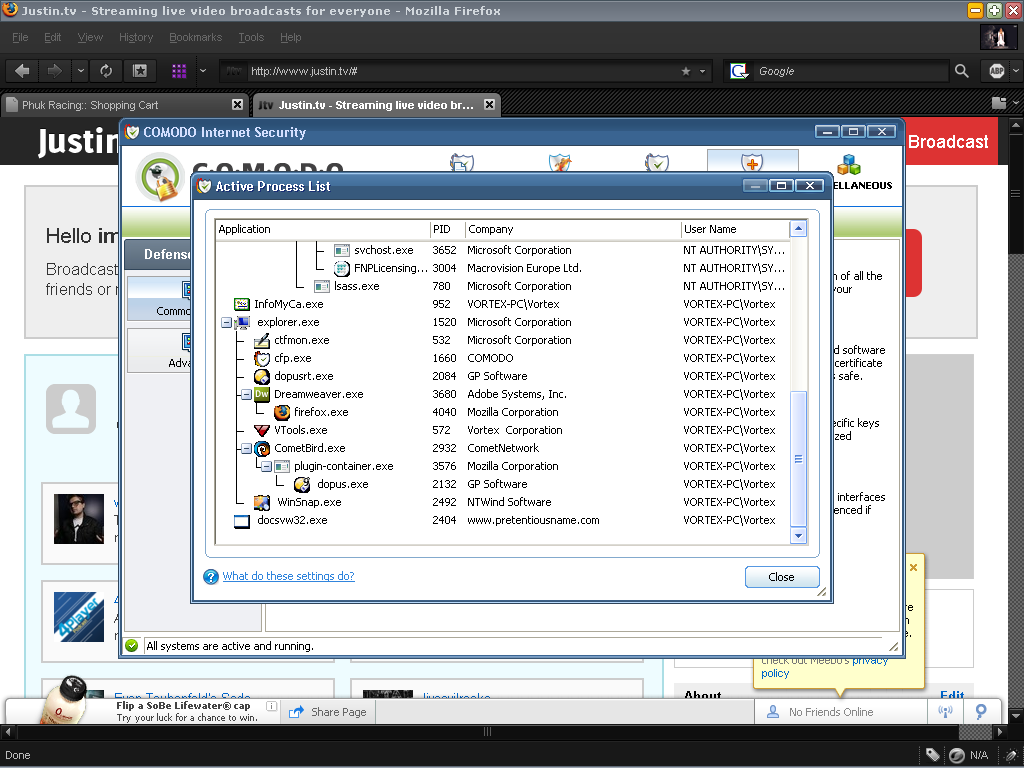This screenshot has width=1024, height=768.
Task: Collapse the explorer.exe tree node
Action: [x=226, y=323]
